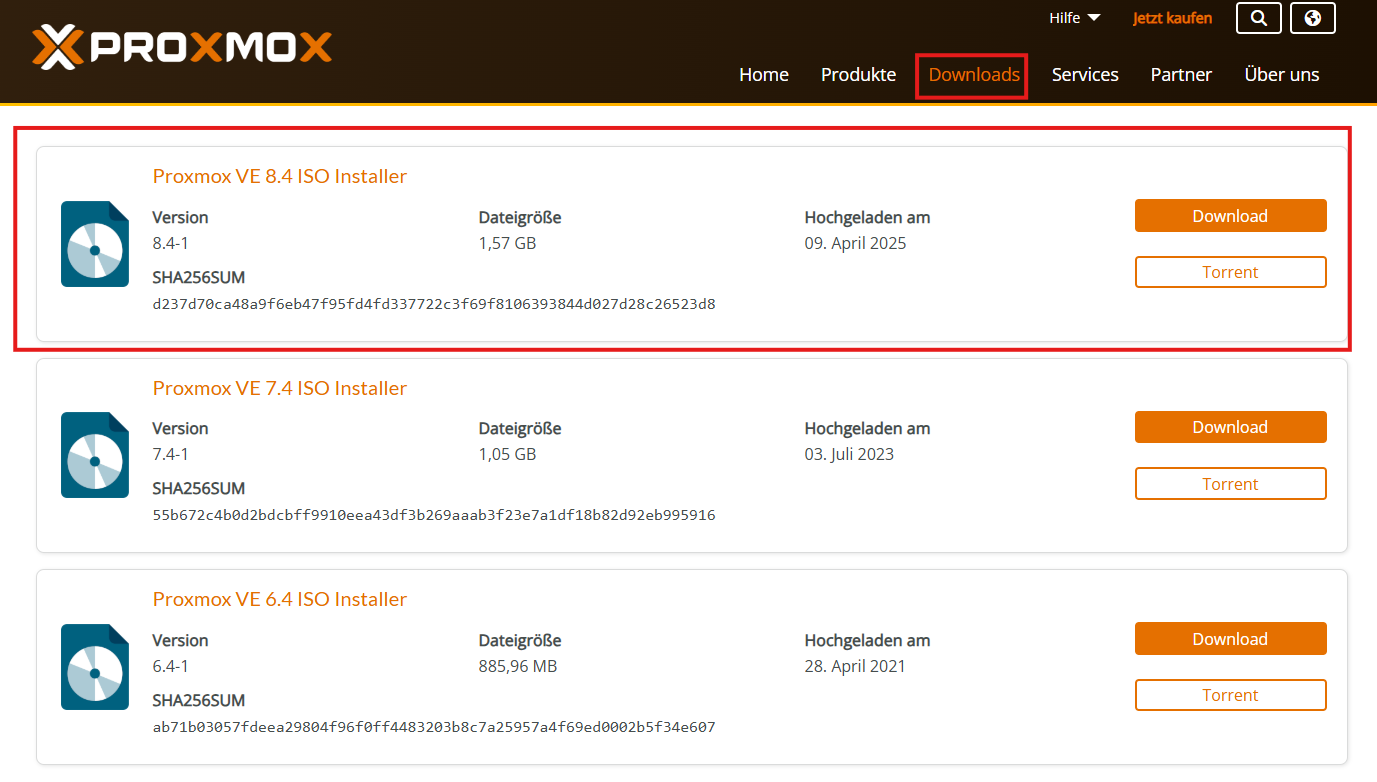Click the Jetzt kaufen link
The width and height of the screenshot is (1377, 782).
coord(1172,18)
